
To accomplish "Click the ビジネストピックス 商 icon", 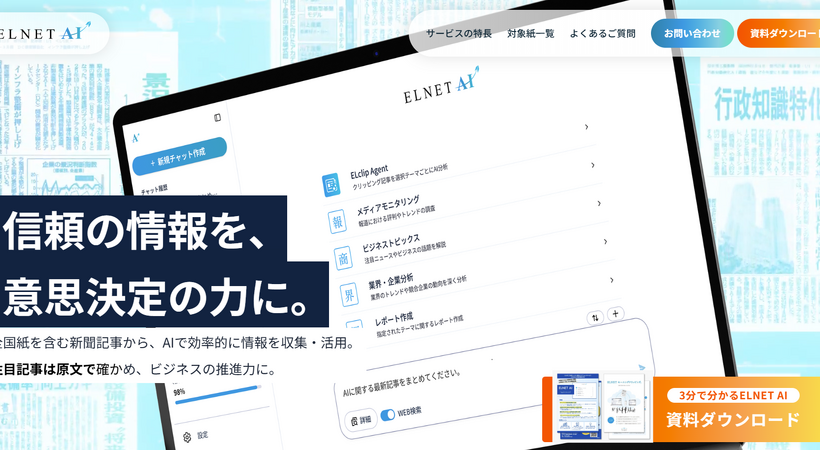I will 343,258.
